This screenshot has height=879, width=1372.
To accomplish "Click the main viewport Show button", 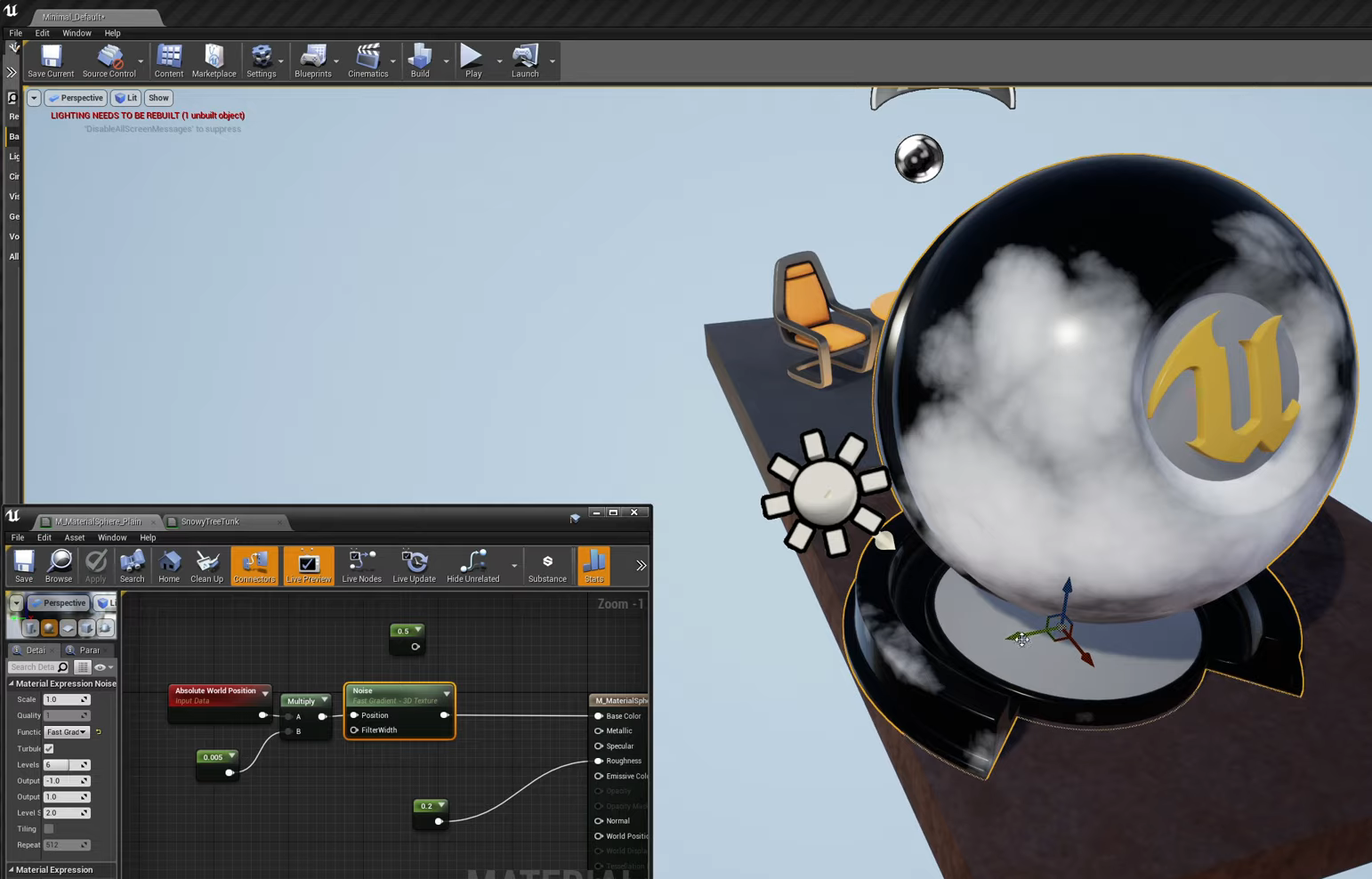I will pyautogui.click(x=158, y=98).
